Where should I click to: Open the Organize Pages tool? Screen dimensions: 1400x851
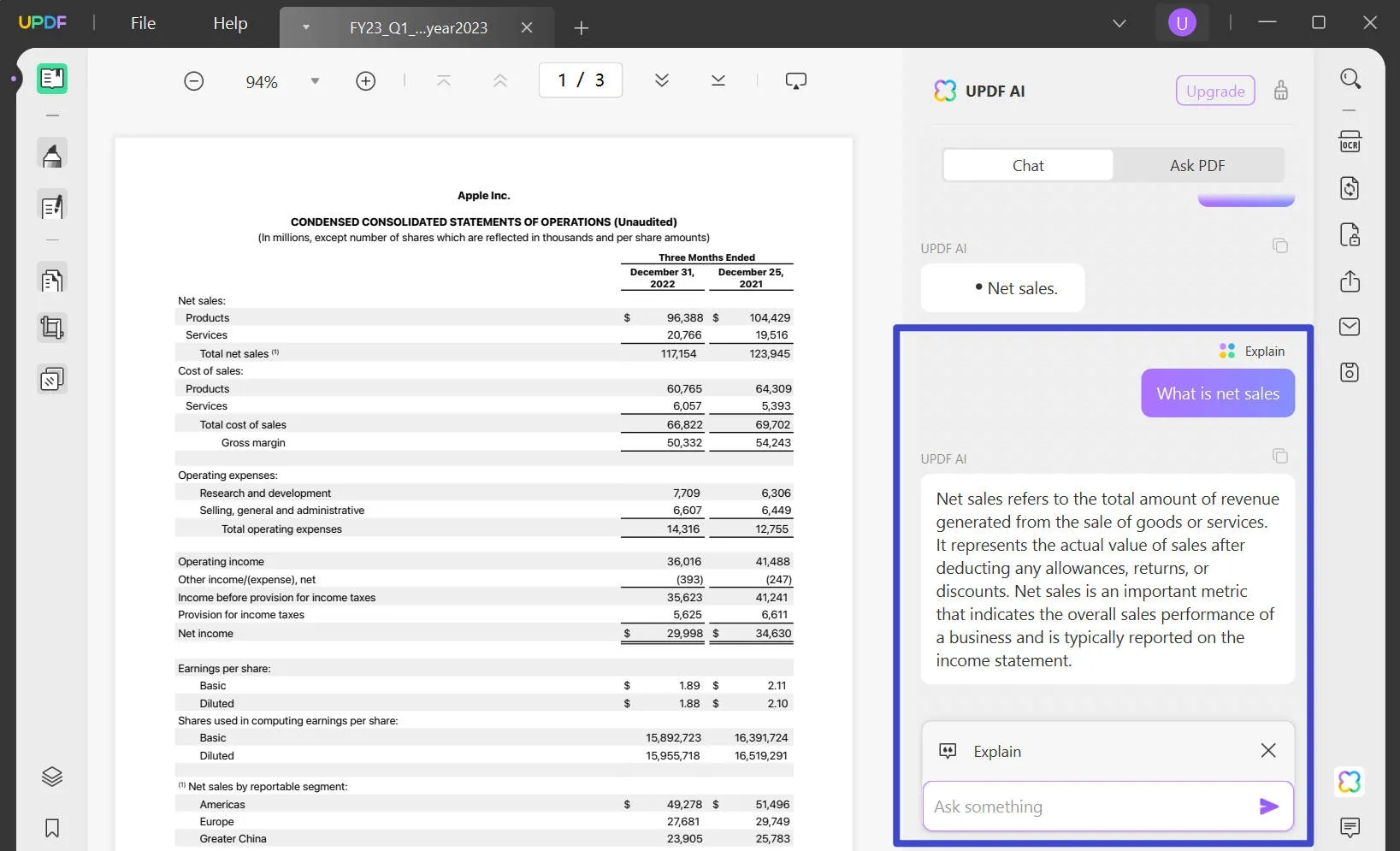click(52, 280)
